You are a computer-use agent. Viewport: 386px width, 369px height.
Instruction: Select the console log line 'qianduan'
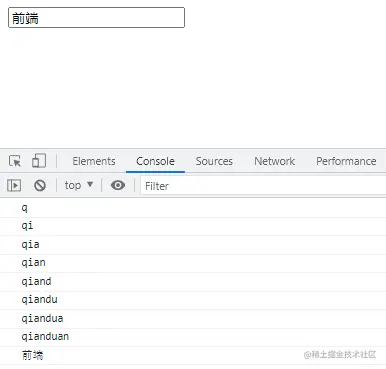pos(193,337)
